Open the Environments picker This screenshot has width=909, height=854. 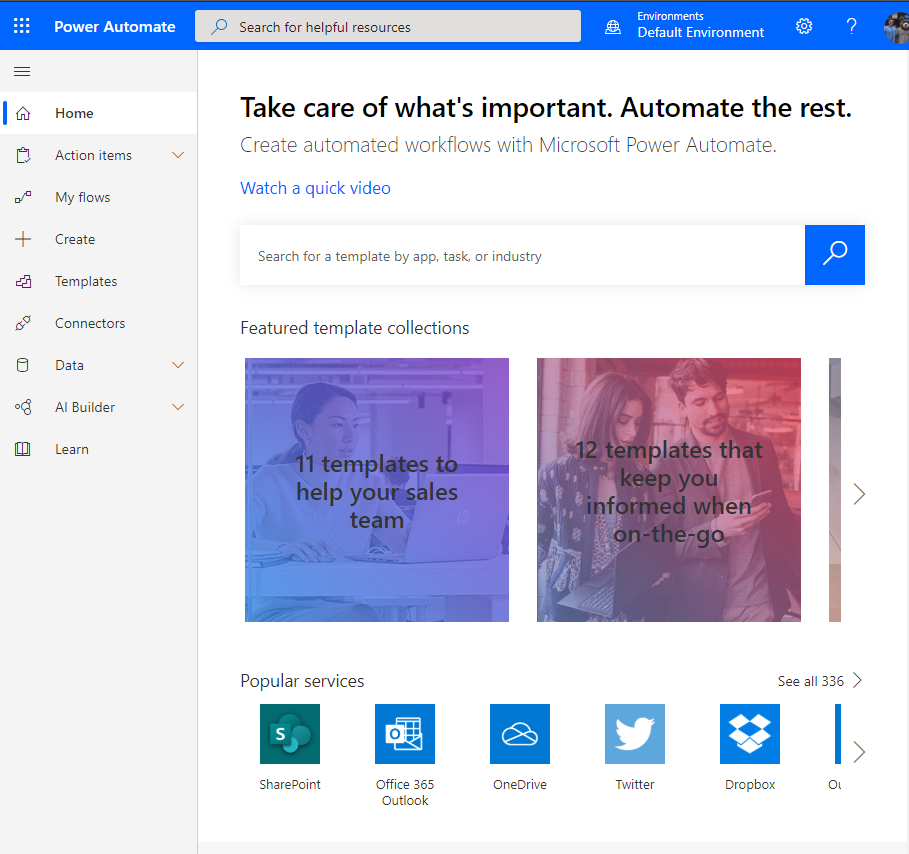click(686, 25)
